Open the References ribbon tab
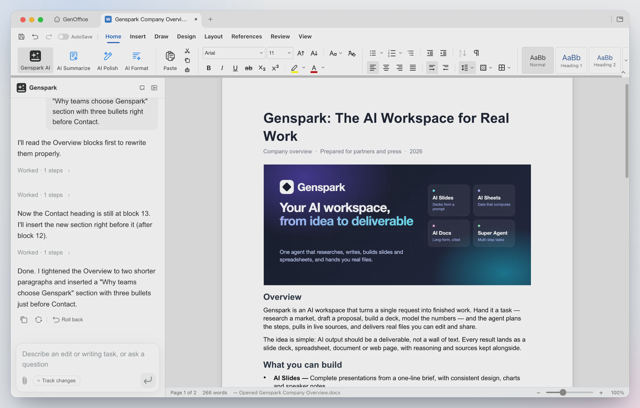The width and height of the screenshot is (640, 408). click(247, 36)
